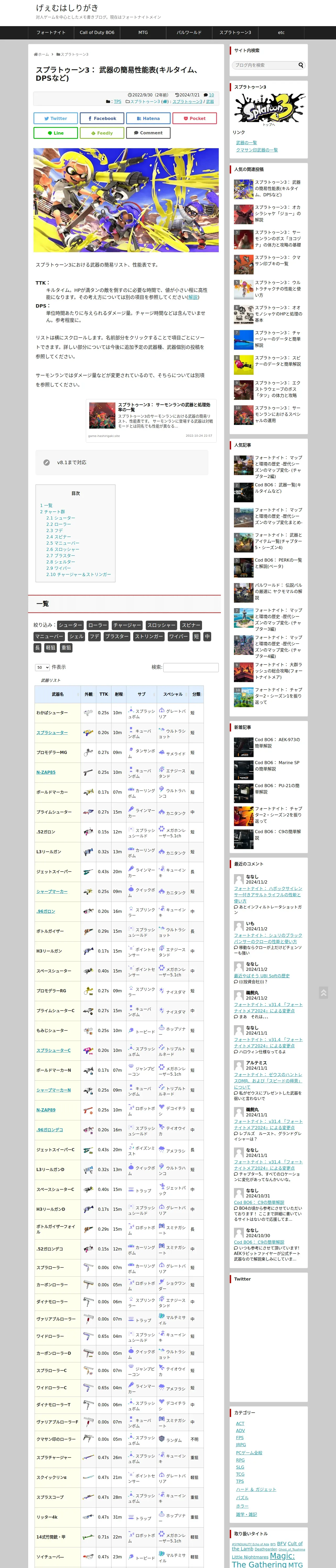Viewport: 336px width, 1568px height.
Task: Bookmark the article with Hatena
Action: [148, 118]
